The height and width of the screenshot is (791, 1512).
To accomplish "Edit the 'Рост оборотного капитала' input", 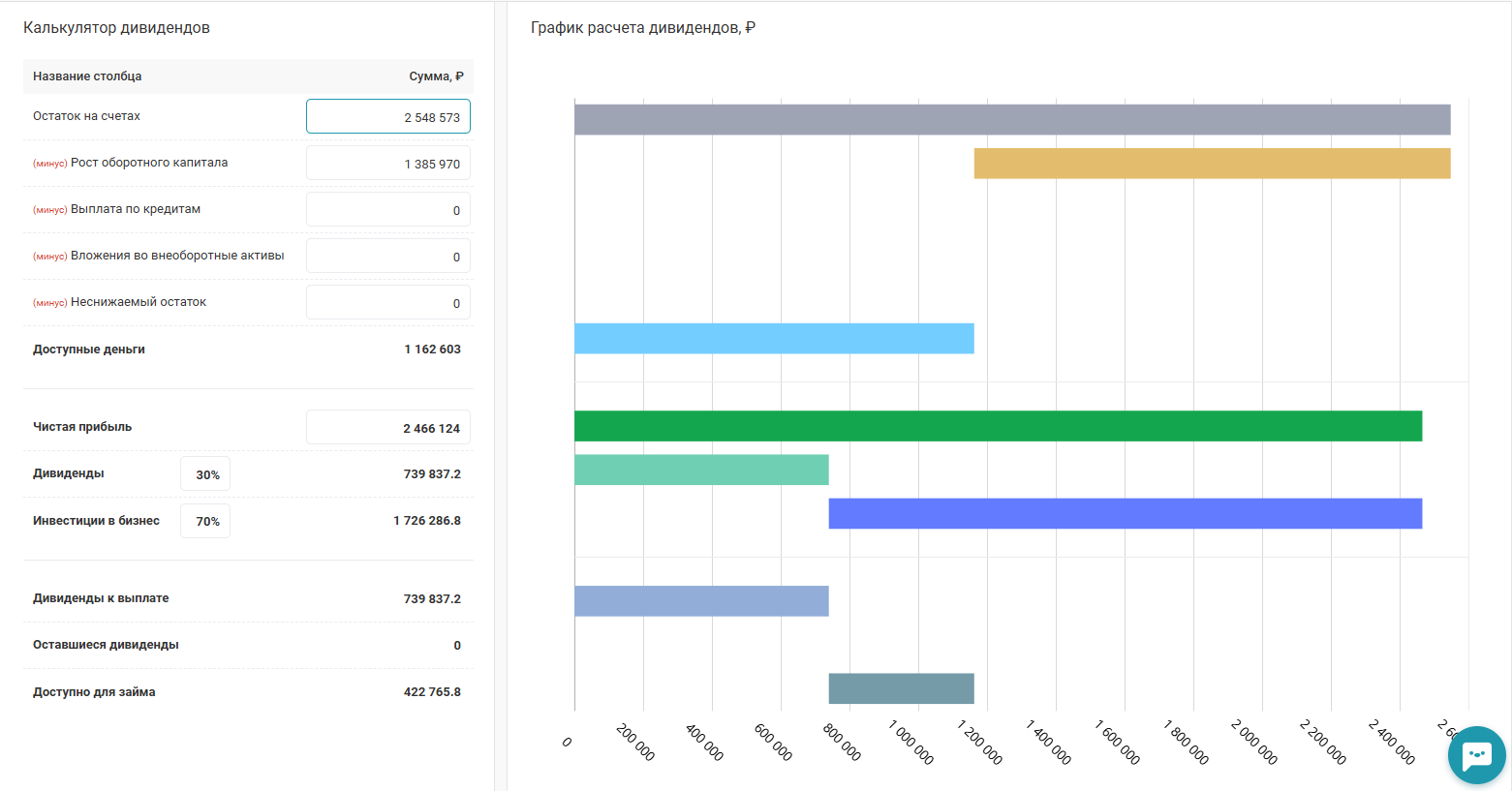I will tap(388, 164).
